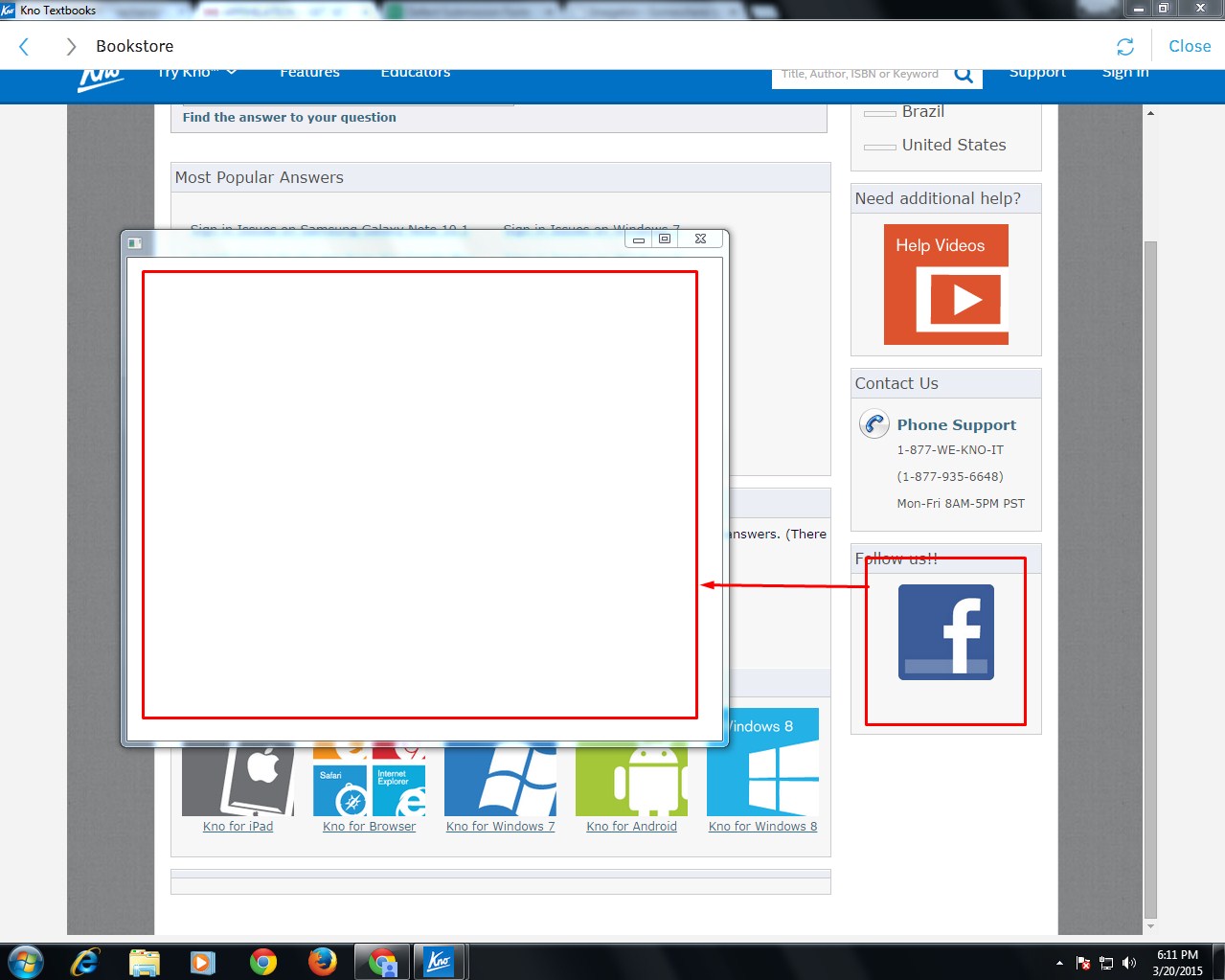Launch Firefox from taskbar
This screenshot has height=980, width=1225.
click(x=322, y=962)
